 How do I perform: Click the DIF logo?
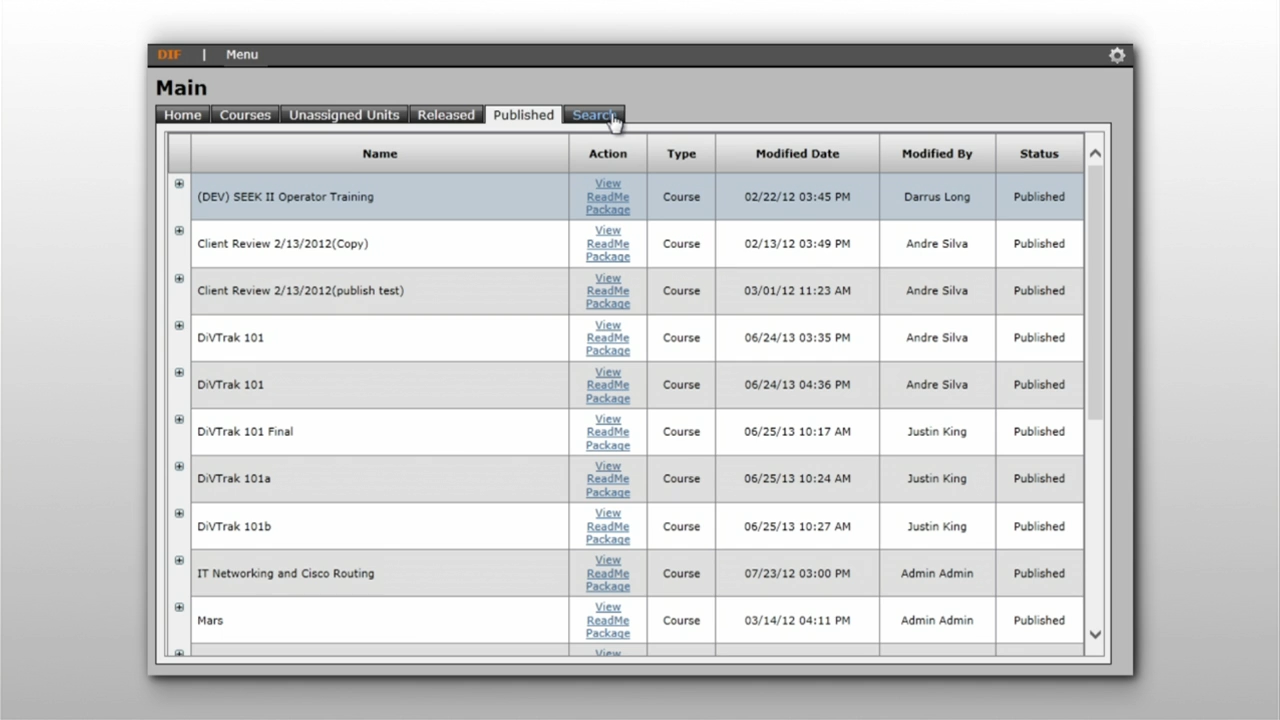tap(169, 55)
